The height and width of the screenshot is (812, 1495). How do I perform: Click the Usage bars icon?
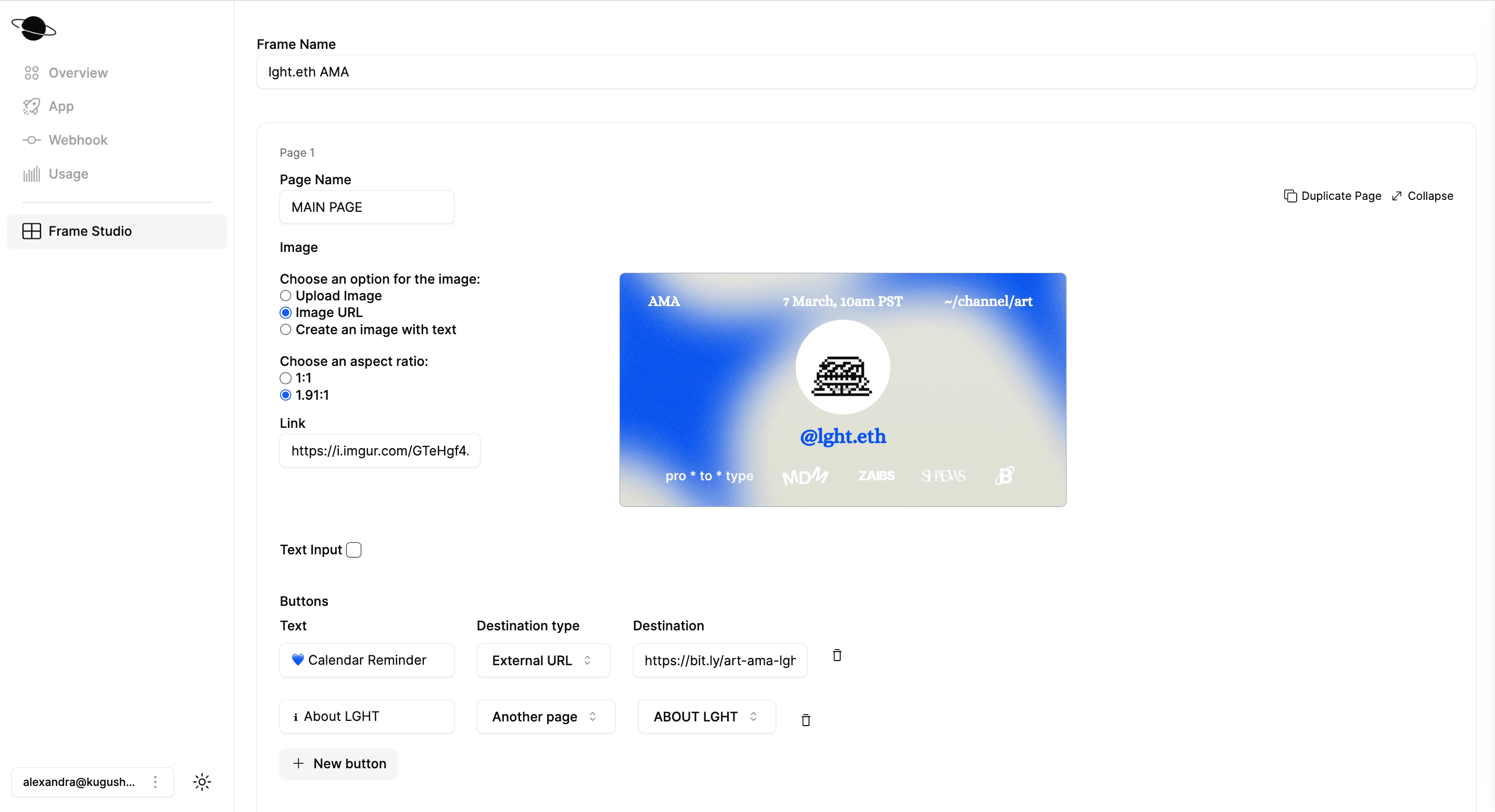[31, 174]
